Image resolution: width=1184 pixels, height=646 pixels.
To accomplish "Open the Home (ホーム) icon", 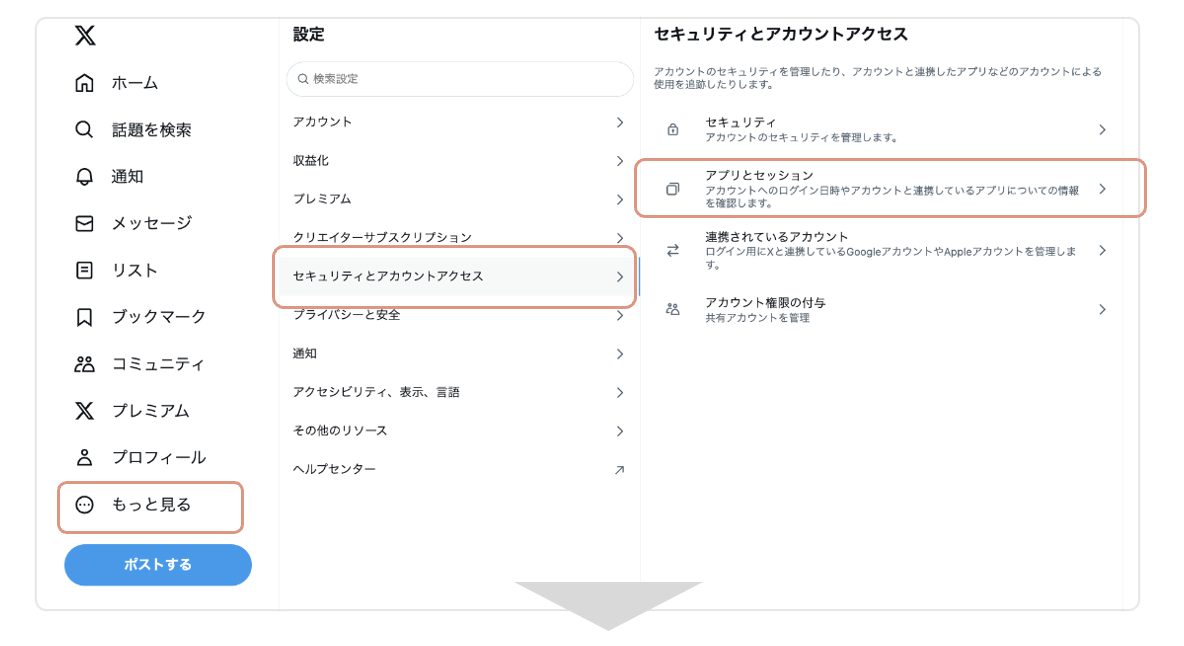I will [x=85, y=83].
